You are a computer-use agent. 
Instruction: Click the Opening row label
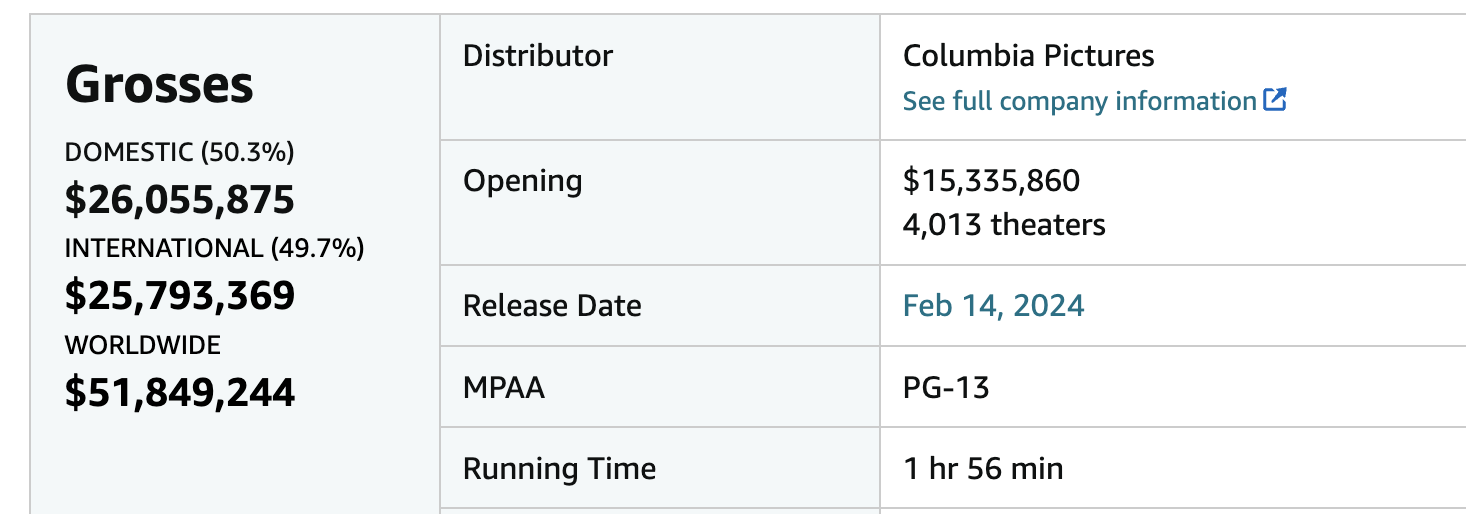[522, 181]
